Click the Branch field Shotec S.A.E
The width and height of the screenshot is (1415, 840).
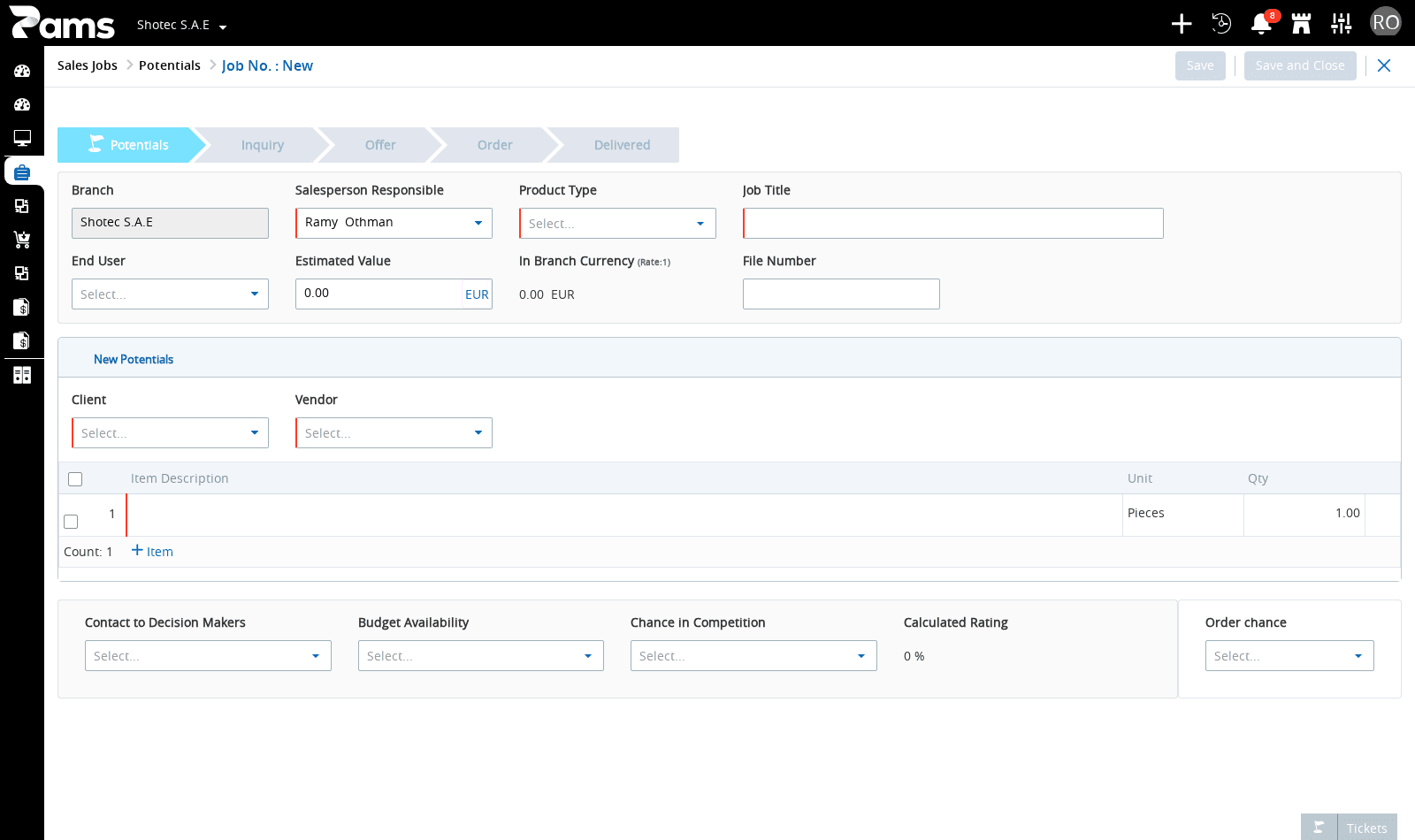click(x=170, y=223)
